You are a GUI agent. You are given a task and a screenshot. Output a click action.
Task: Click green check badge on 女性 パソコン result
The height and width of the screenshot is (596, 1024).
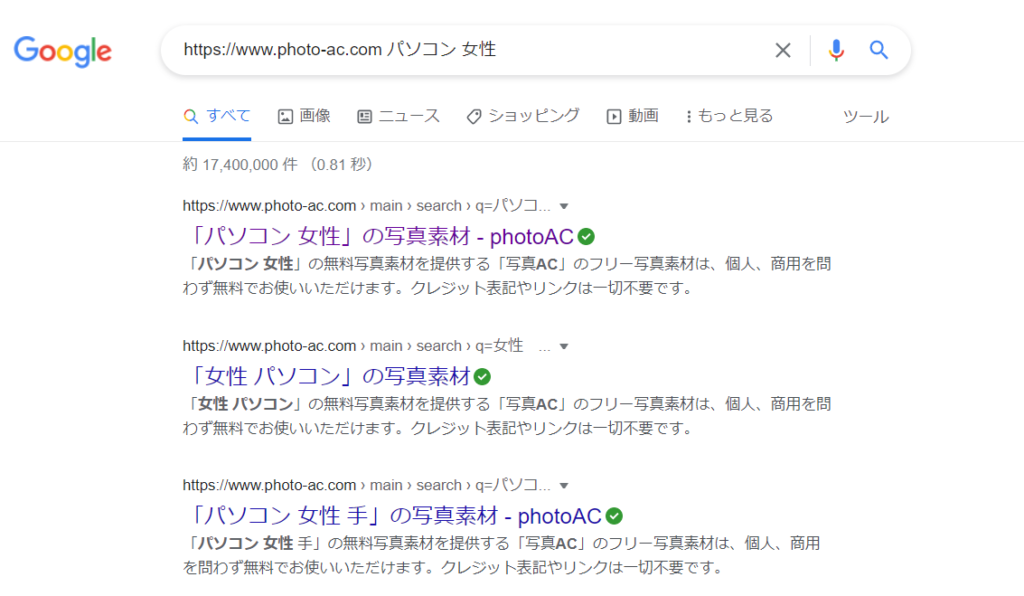click(483, 377)
